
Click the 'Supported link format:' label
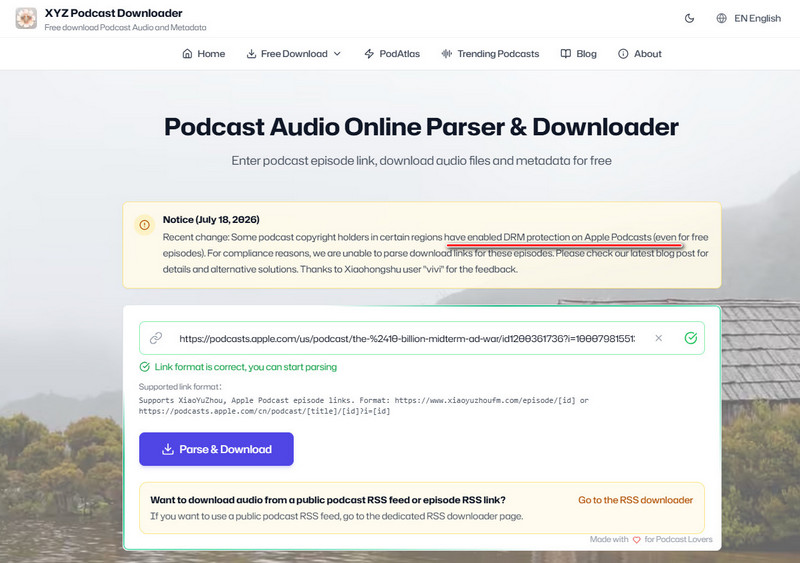tap(180, 386)
